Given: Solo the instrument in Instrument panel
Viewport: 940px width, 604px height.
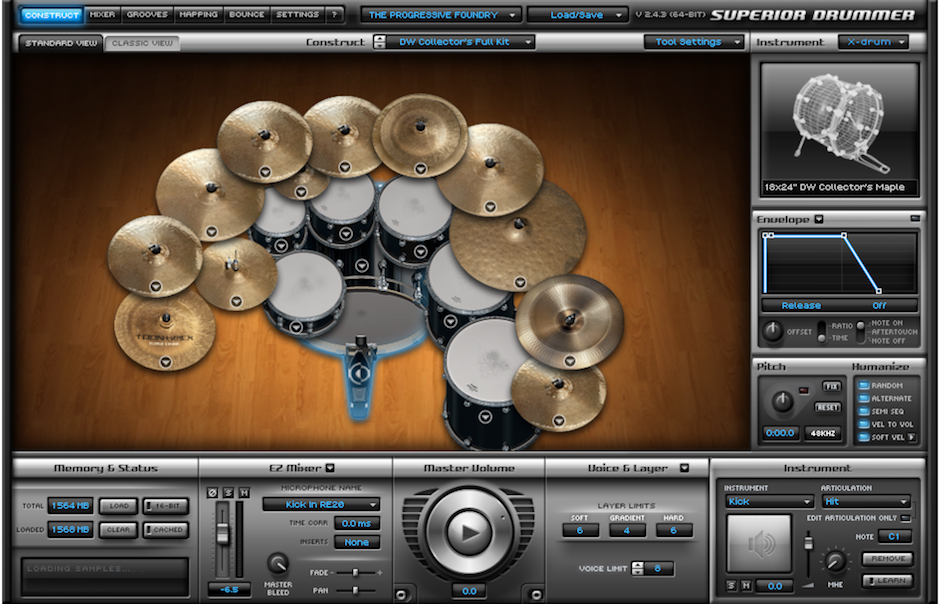Looking at the screenshot, I should click(x=731, y=585).
